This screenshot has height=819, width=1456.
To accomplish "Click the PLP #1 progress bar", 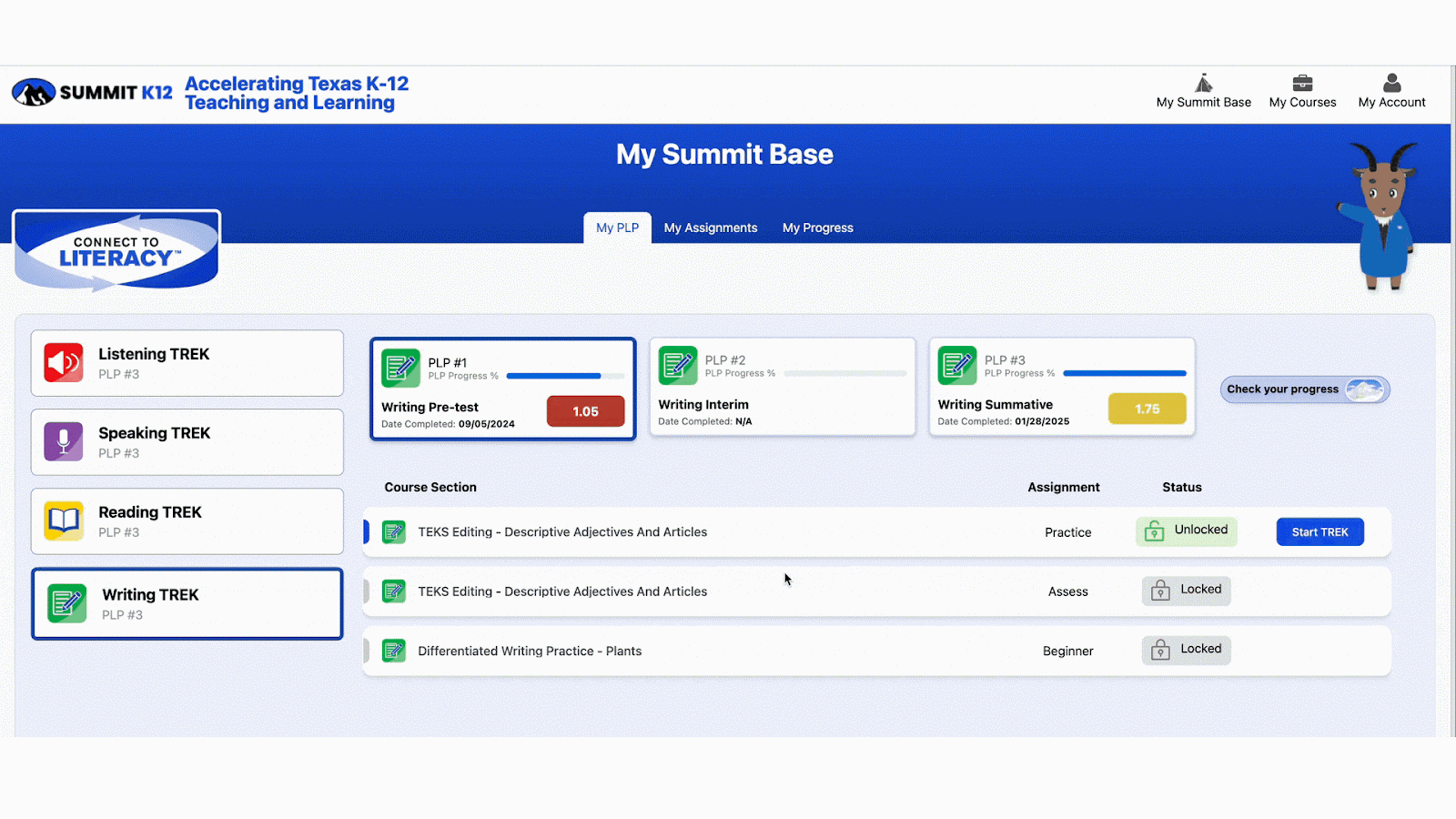I will (565, 376).
